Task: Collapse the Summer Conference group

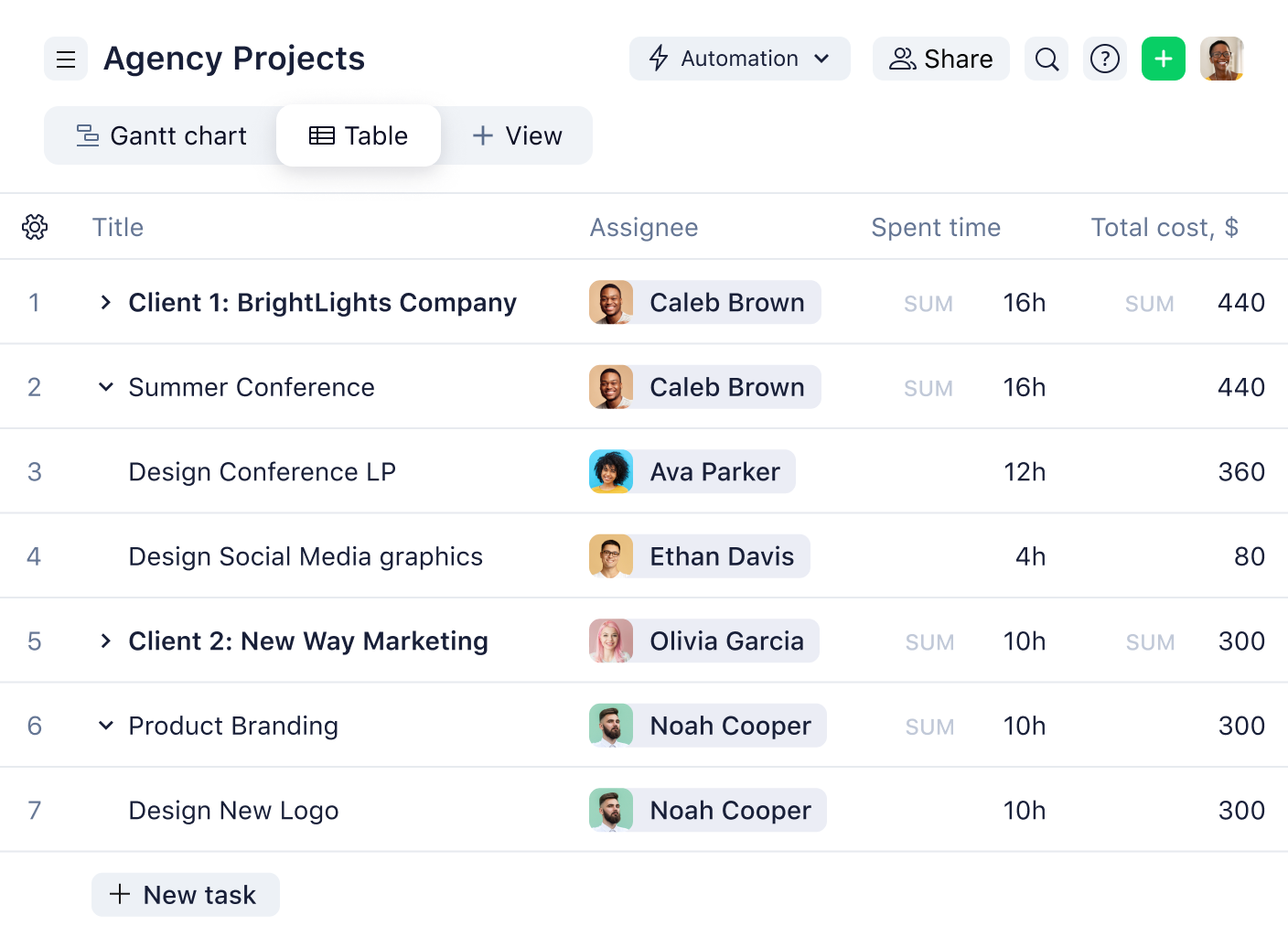Action: pyautogui.click(x=104, y=387)
